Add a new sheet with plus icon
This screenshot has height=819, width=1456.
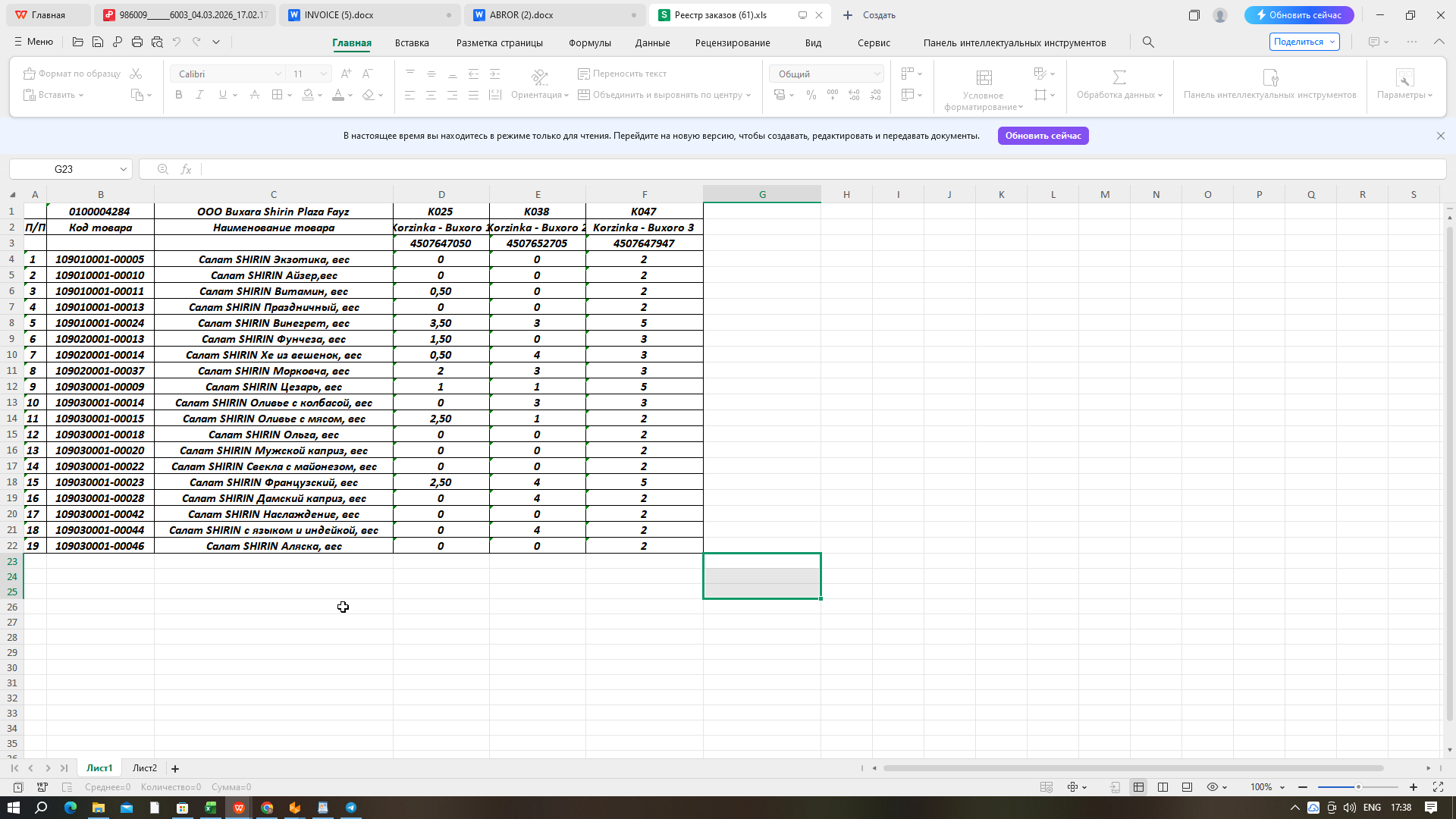[175, 768]
